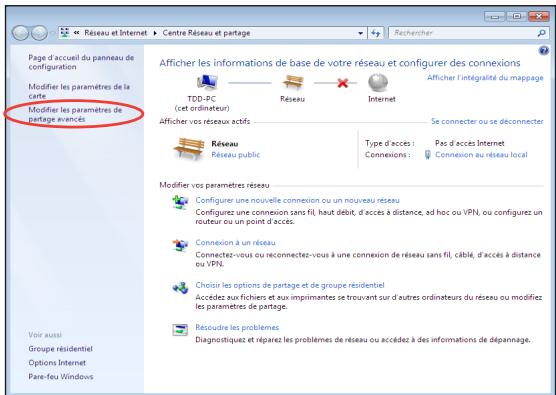Click Se connecter ou se déconnecter link
The width and height of the screenshot is (556, 395).
(x=487, y=121)
